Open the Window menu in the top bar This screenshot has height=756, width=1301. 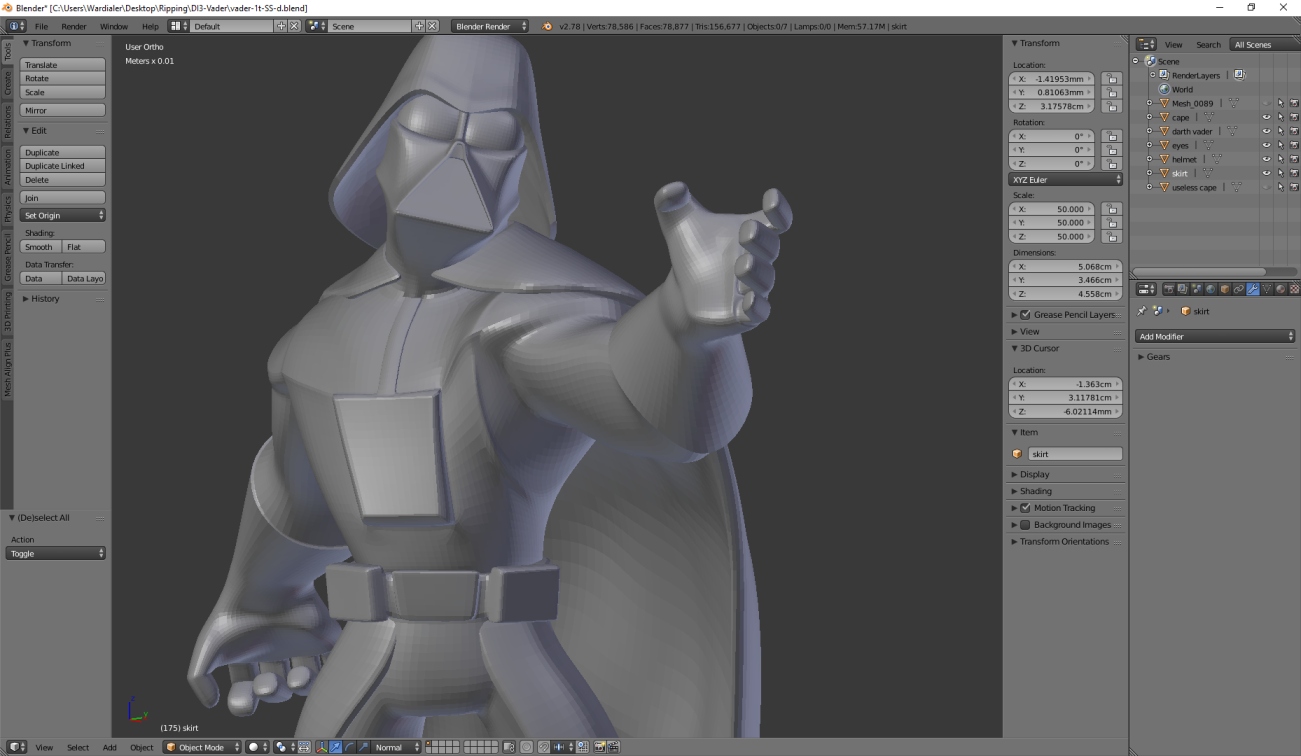(x=113, y=26)
